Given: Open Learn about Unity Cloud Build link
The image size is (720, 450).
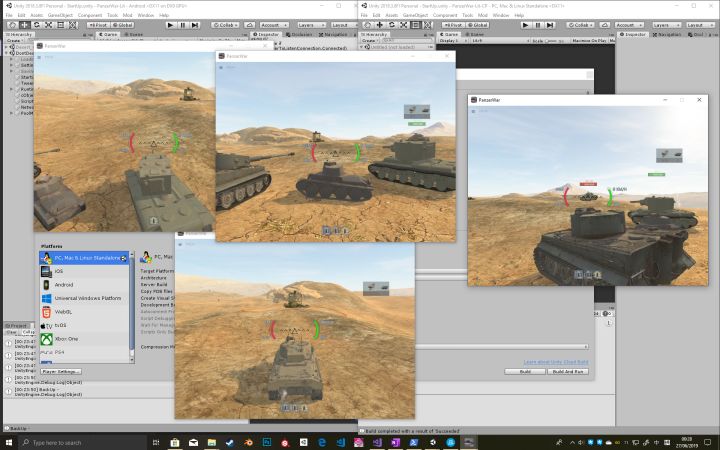Looking at the screenshot, I should 556,362.
